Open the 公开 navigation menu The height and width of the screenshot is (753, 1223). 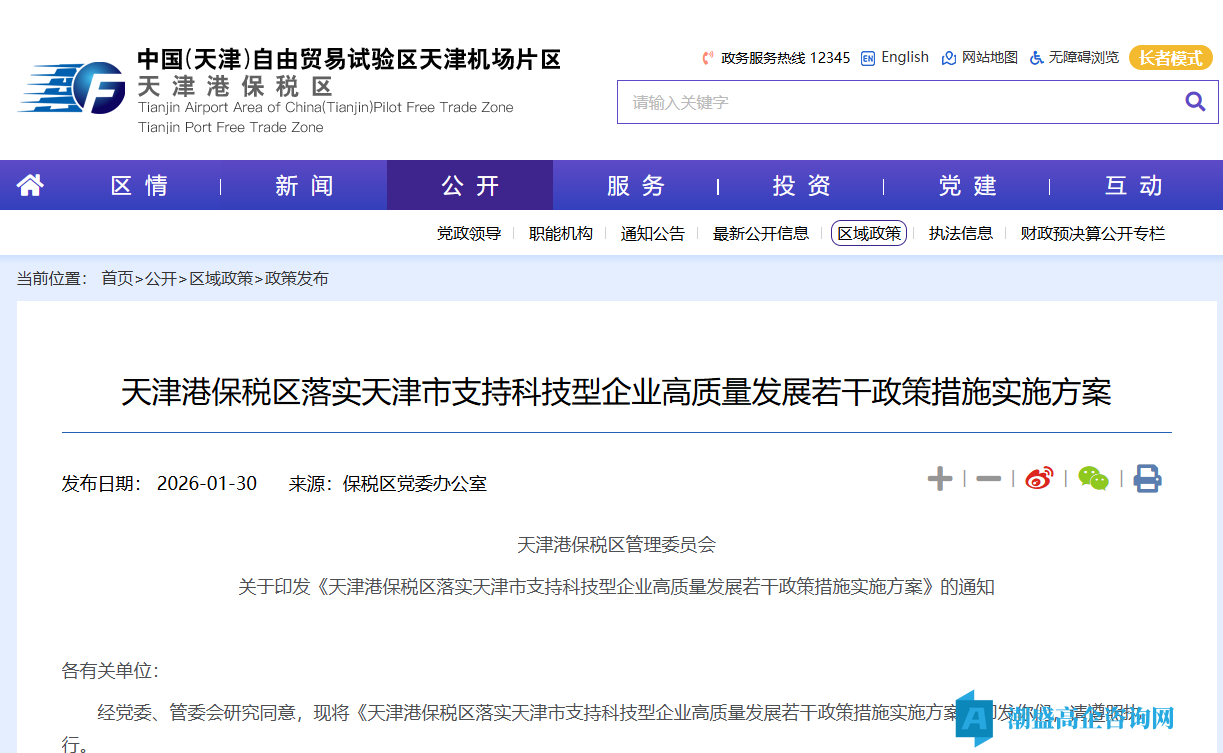point(469,185)
